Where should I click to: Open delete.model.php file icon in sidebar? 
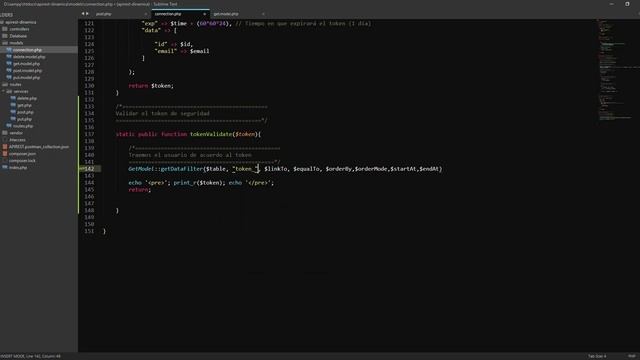pyautogui.click(x=9, y=57)
